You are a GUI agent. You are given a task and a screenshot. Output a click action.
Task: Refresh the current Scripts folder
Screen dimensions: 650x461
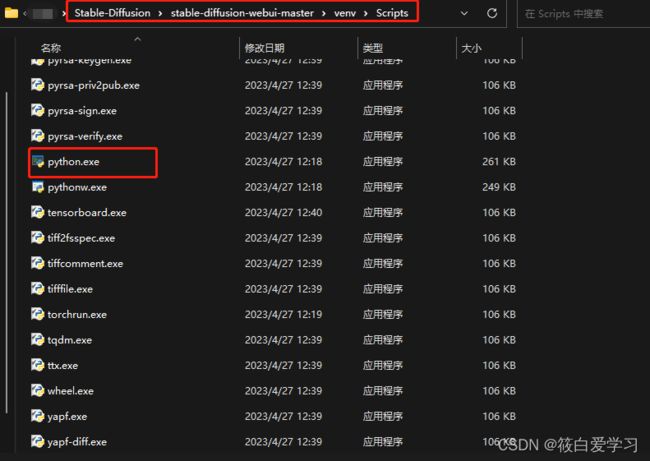pos(492,14)
